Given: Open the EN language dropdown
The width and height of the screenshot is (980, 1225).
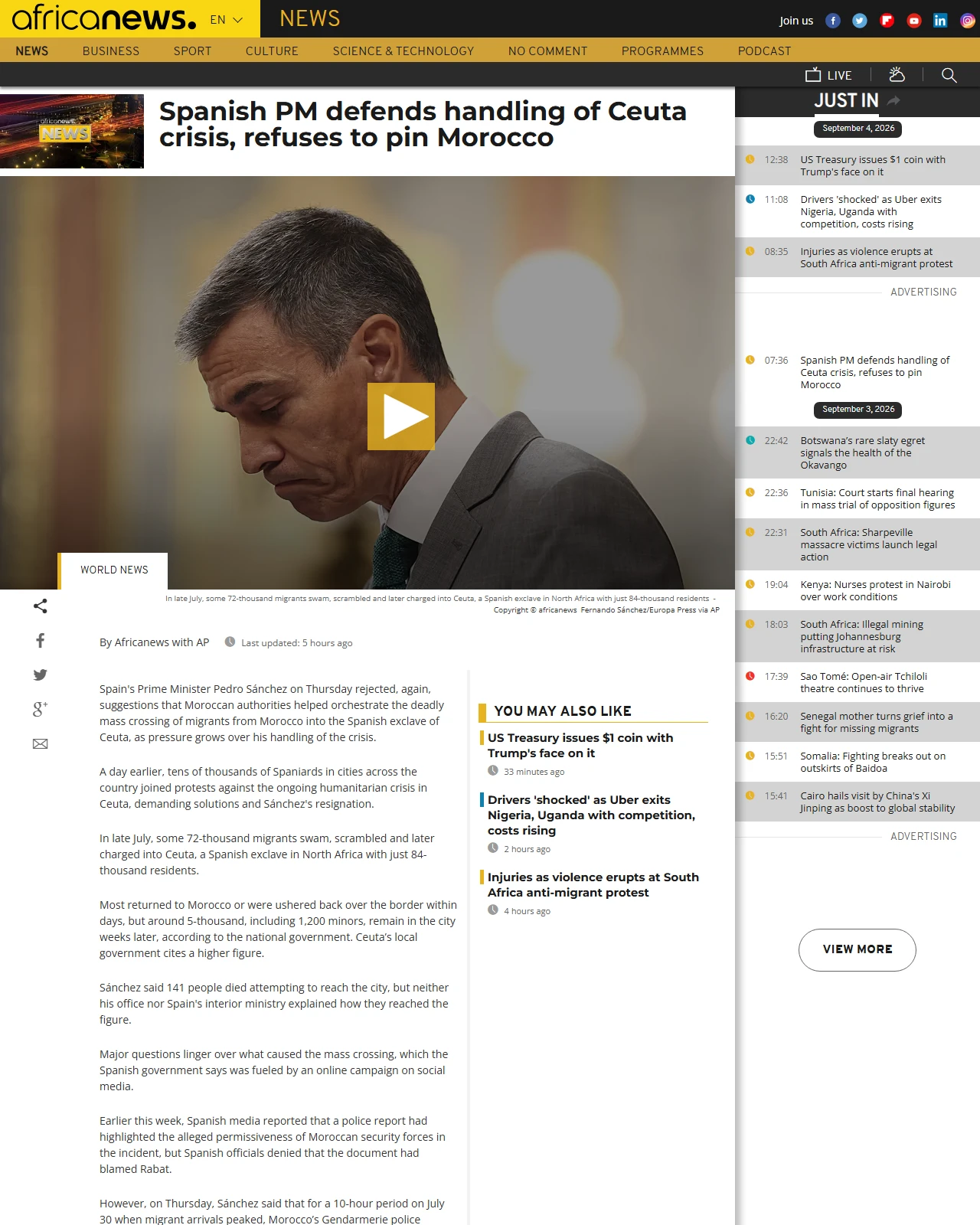Looking at the screenshot, I should point(227,20).
